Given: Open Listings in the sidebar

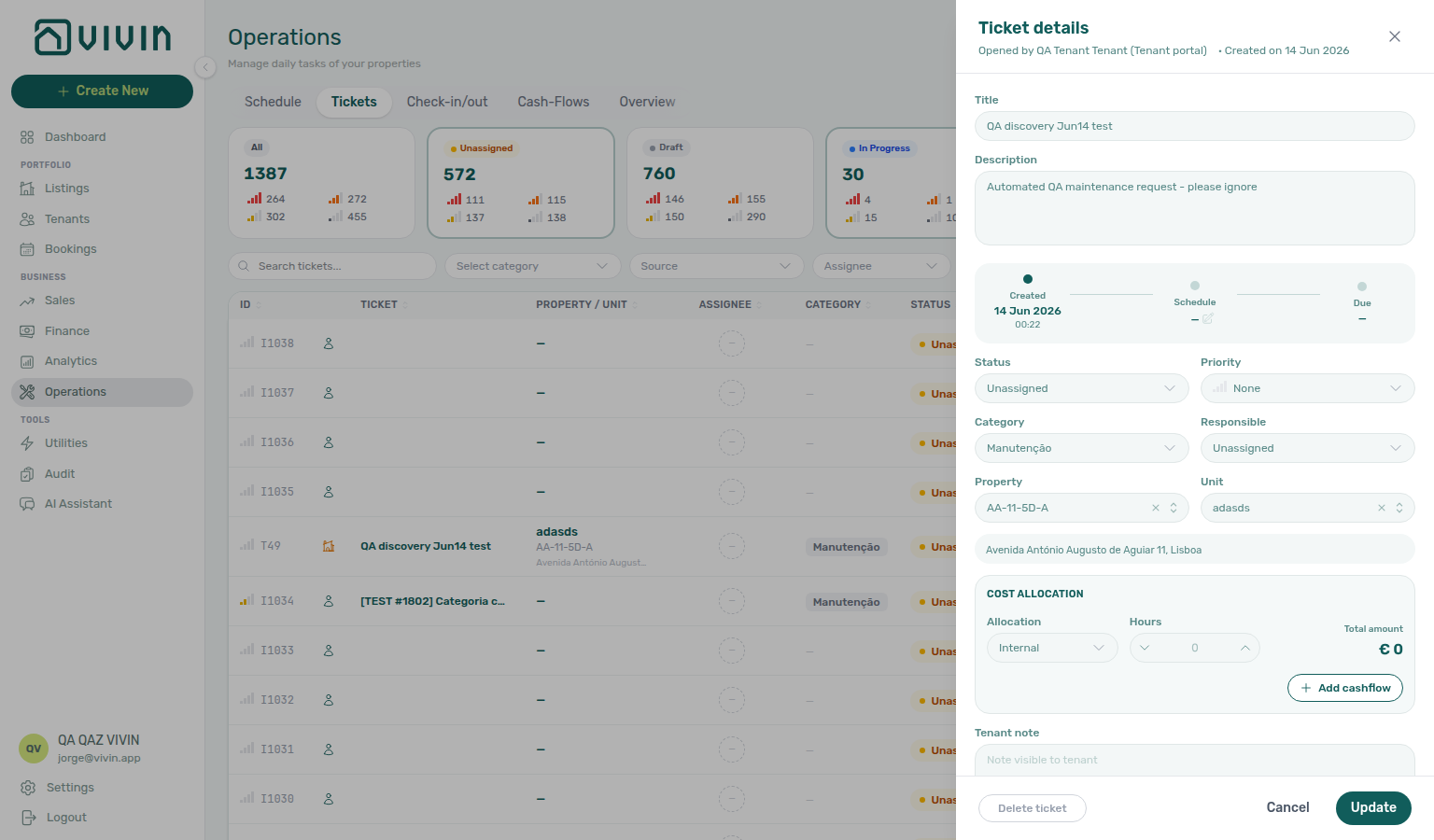Looking at the screenshot, I should 102,189.
